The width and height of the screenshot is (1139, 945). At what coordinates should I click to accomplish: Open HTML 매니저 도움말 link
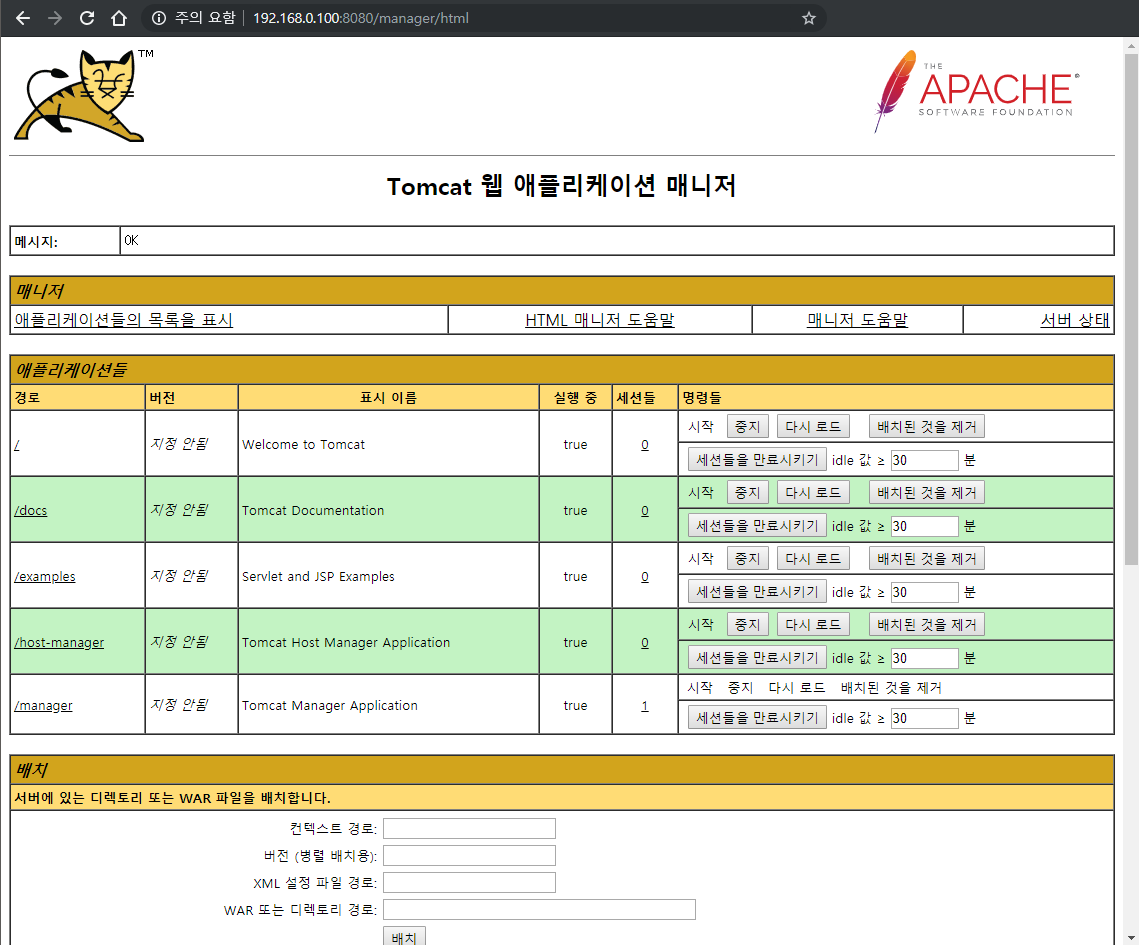point(600,320)
